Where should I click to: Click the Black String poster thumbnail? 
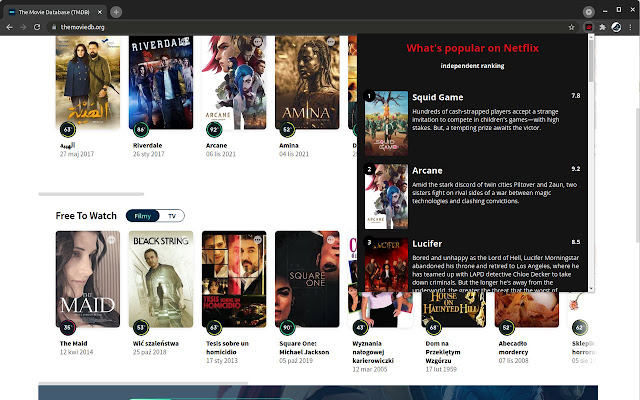161,279
